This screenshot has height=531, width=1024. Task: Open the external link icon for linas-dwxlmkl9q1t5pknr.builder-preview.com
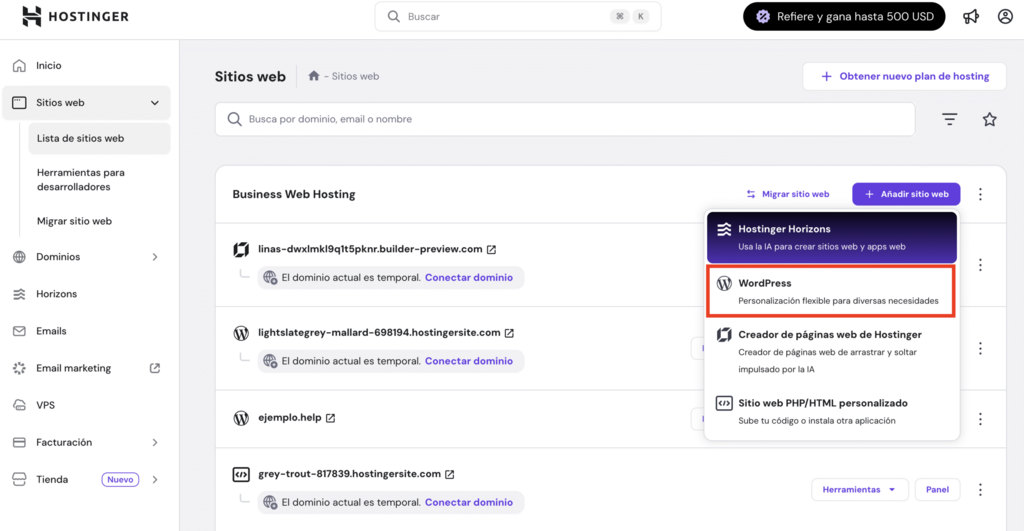492,249
